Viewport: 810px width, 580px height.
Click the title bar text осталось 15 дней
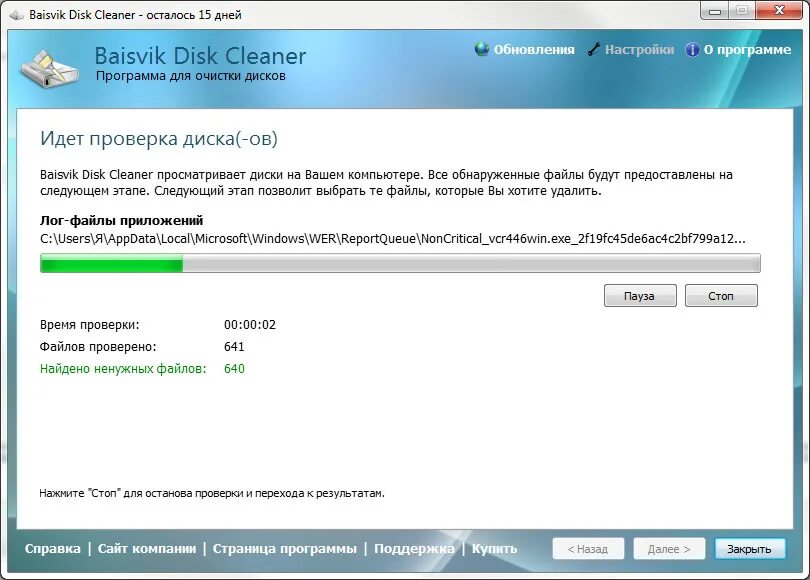pyautogui.click(x=194, y=15)
